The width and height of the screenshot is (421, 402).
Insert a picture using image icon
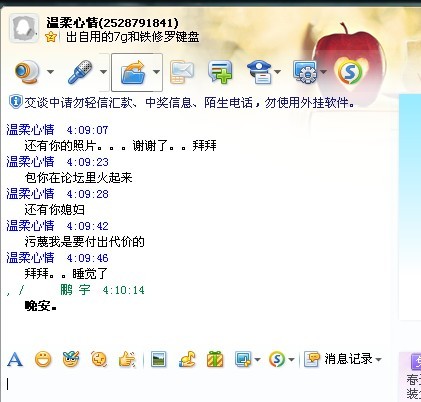(158, 360)
